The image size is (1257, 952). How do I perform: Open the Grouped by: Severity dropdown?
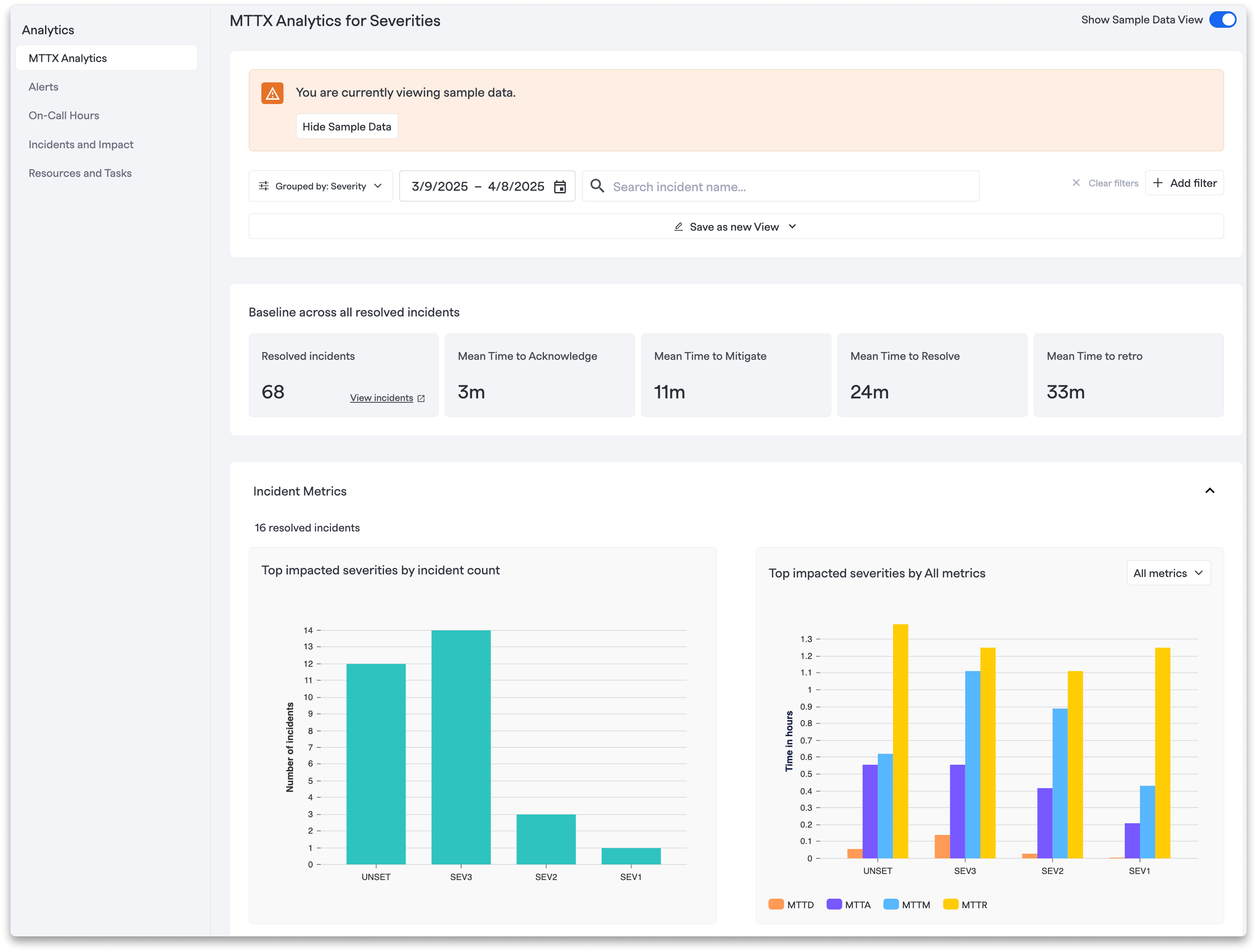point(320,186)
